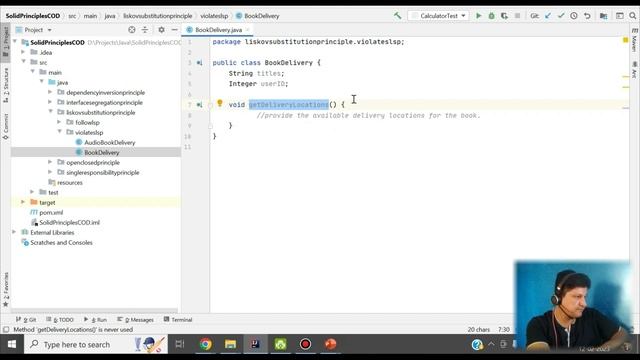Viewport: 640px width, 360px height.
Task: Click the red record app taskbar icon
Action: pos(305,344)
